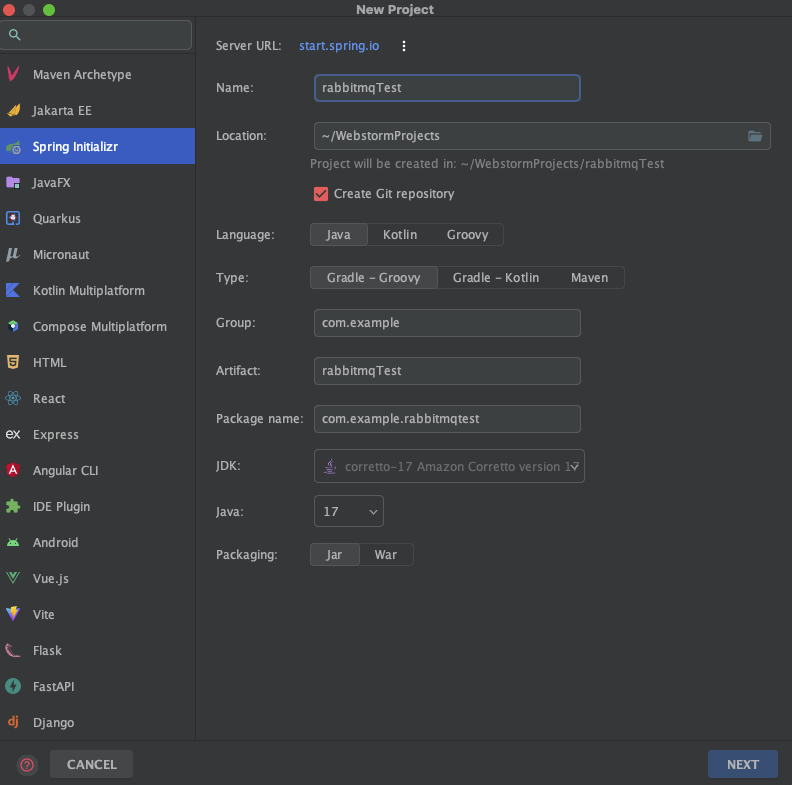Click the search magnifier icon
The height and width of the screenshot is (785, 792).
point(15,34)
